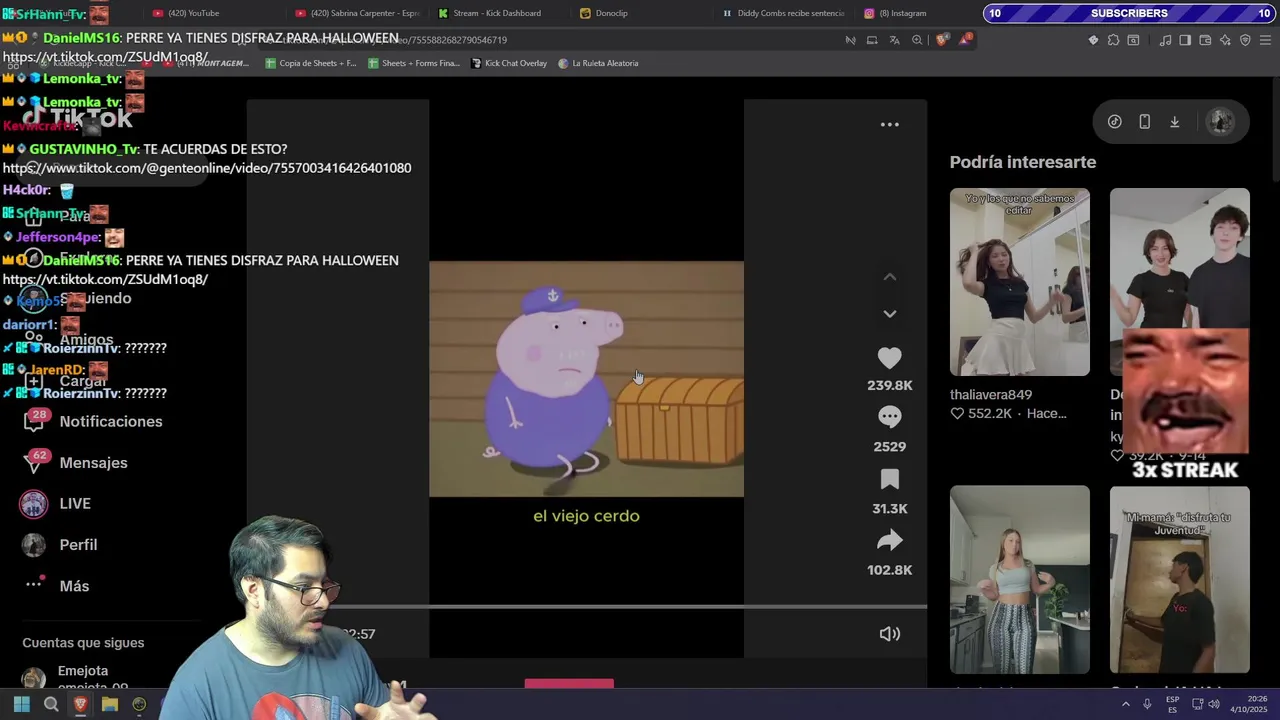Play the Peppa Pig video frame
The width and height of the screenshot is (1280, 720).
click(586, 379)
